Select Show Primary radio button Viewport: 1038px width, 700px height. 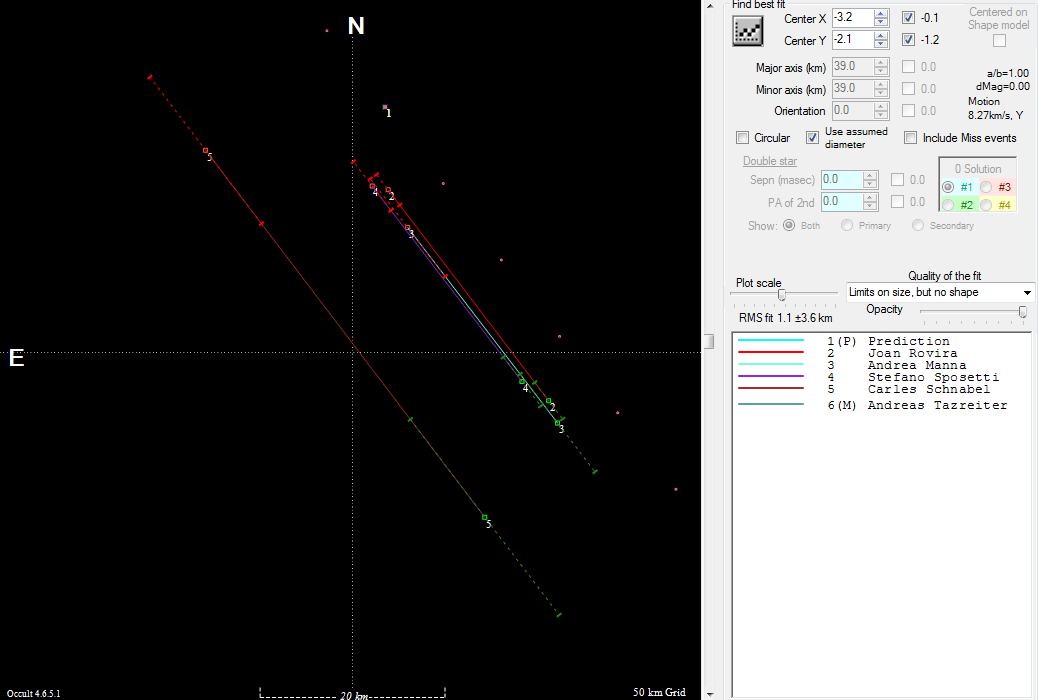[x=847, y=225]
